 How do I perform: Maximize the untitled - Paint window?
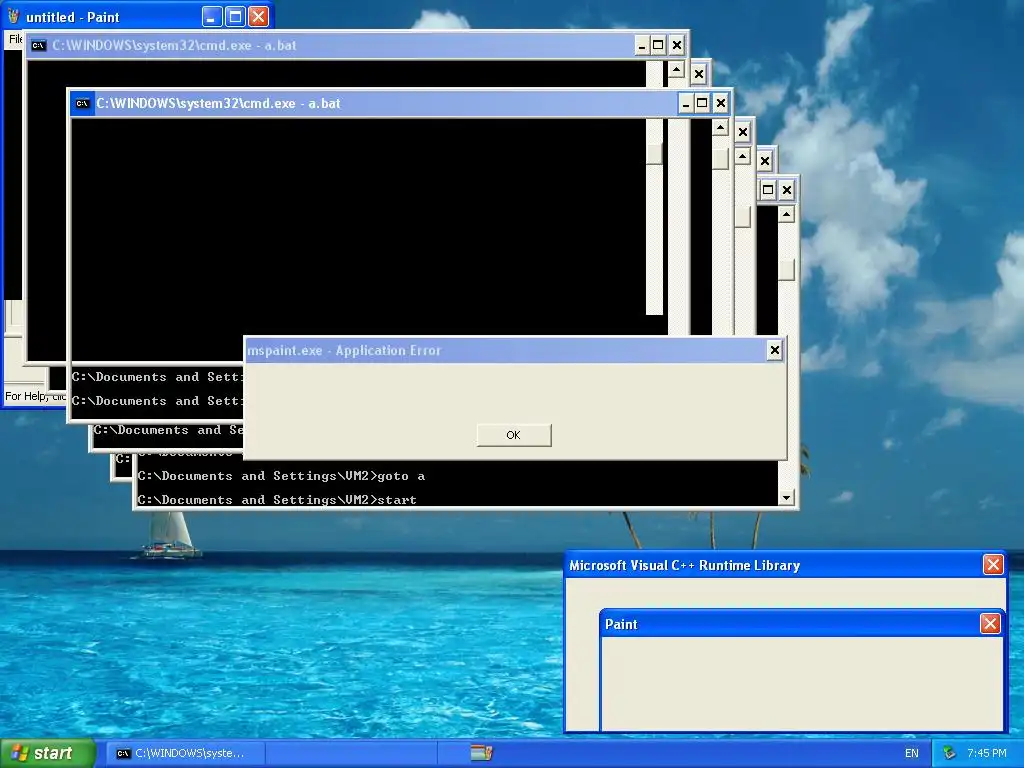pos(235,16)
